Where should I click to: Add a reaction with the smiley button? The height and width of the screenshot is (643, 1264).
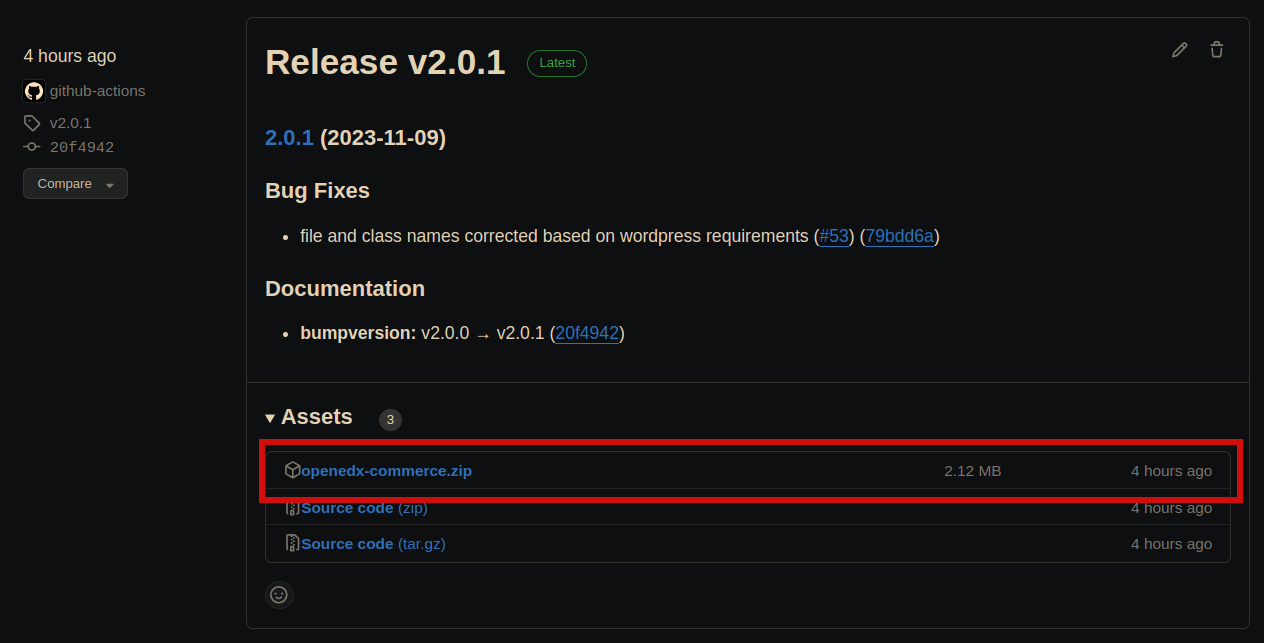coord(279,595)
